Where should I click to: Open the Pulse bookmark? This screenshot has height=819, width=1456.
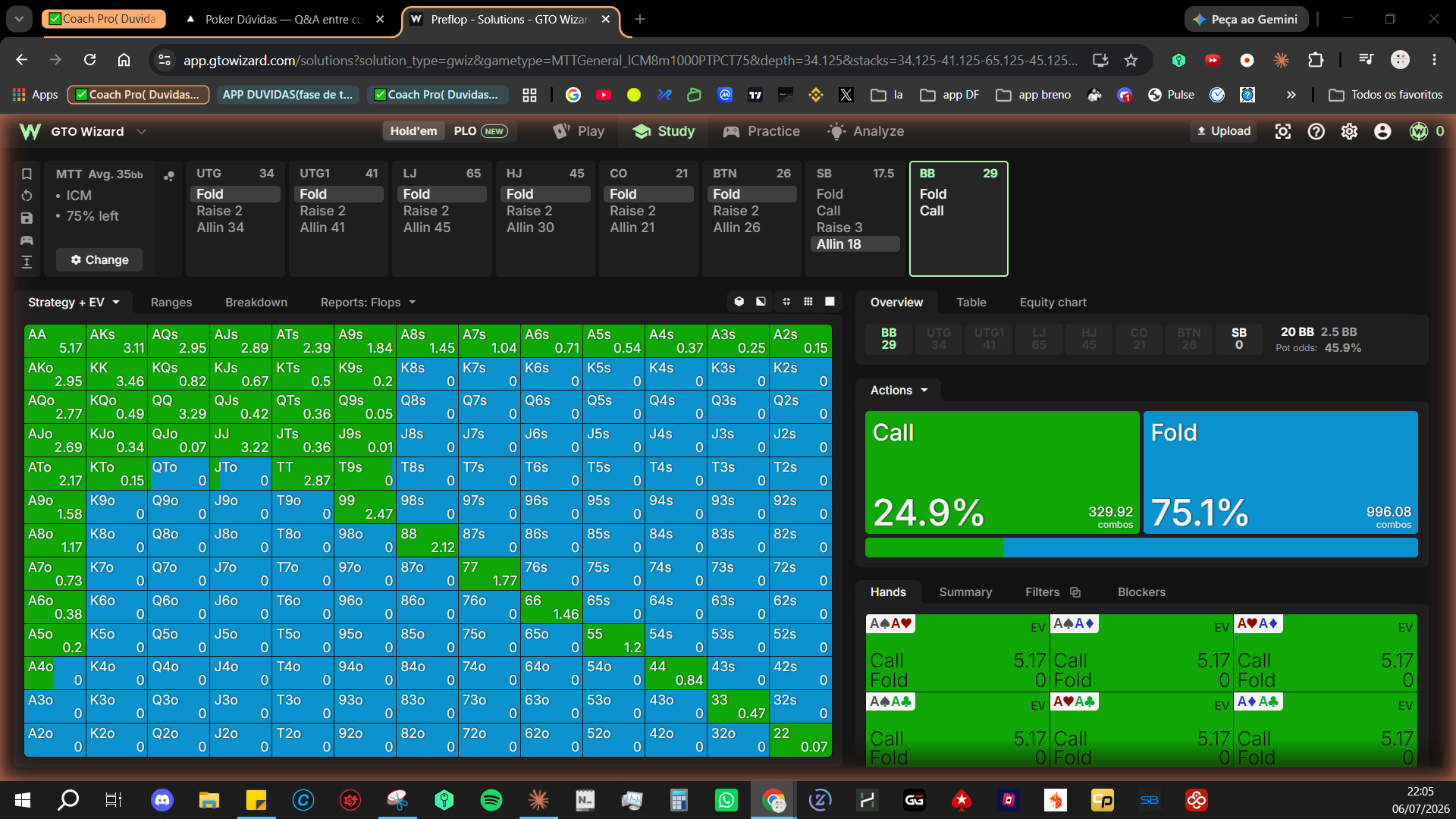1171,95
